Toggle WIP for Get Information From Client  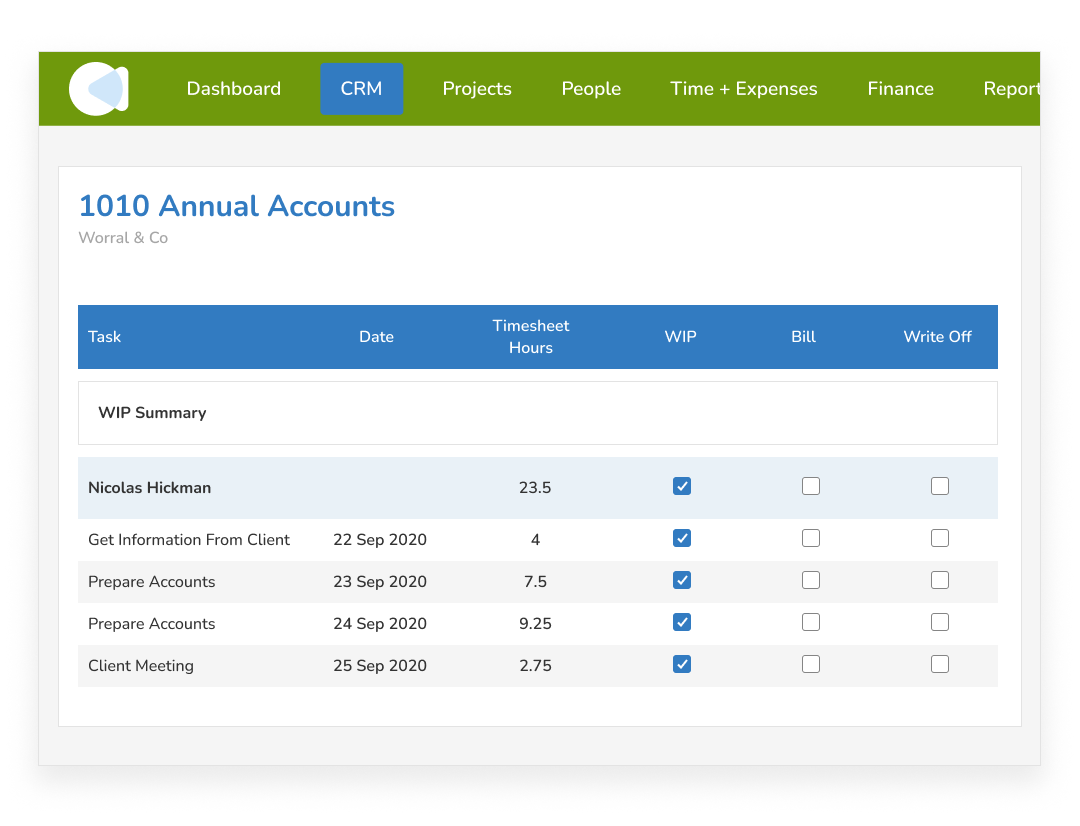682,539
